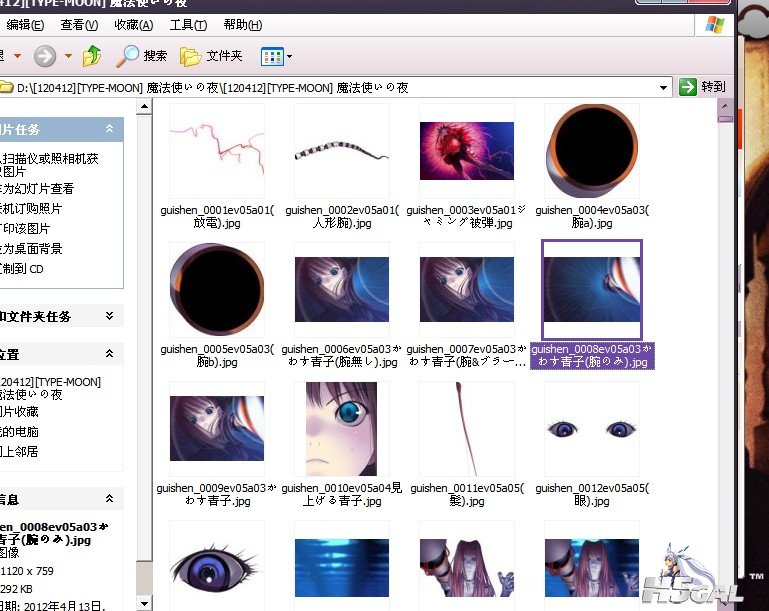
Task: Click the Forward navigation arrow button
Action: coord(45,56)
